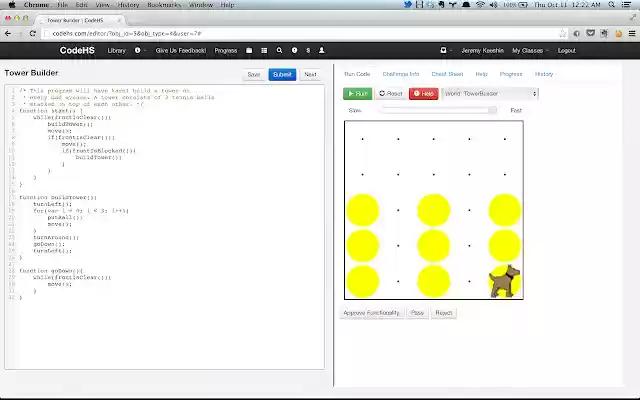Open the Help tab next to Cheat Sheet

coord(482,74)
